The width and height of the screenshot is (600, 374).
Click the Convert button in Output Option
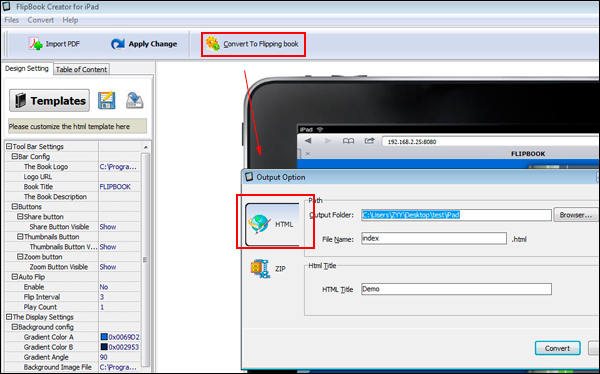click(x=558, y=348)
